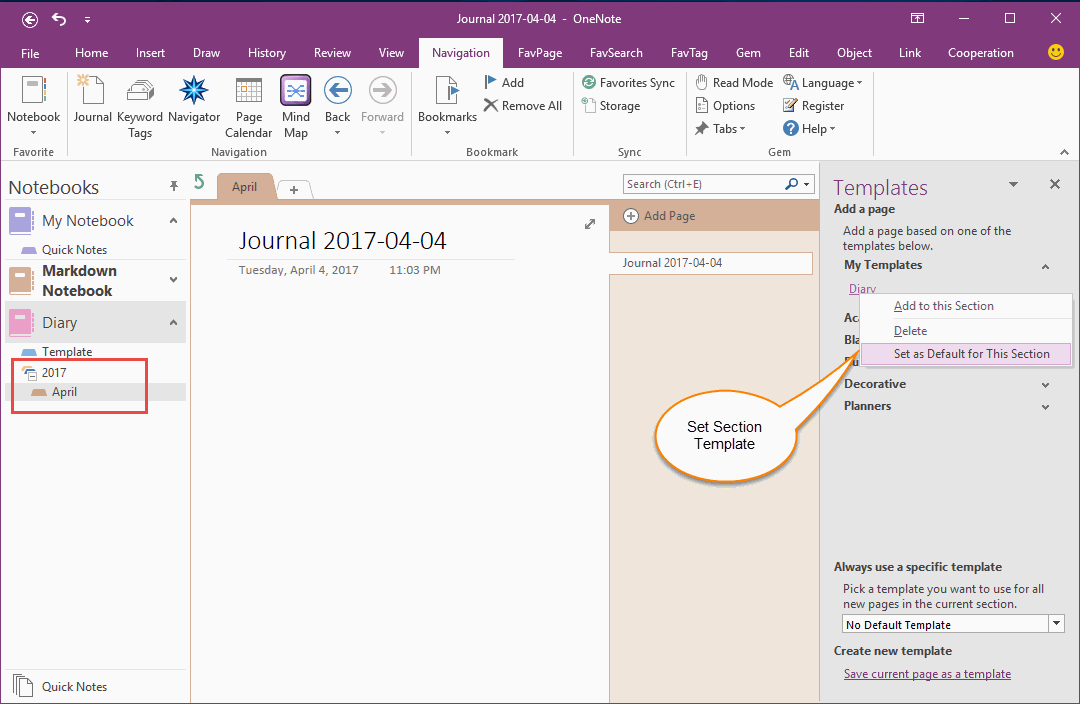This screenshot has width=1080, height=704.
Task: Open the Page Calendar
Action: (249, 107)
